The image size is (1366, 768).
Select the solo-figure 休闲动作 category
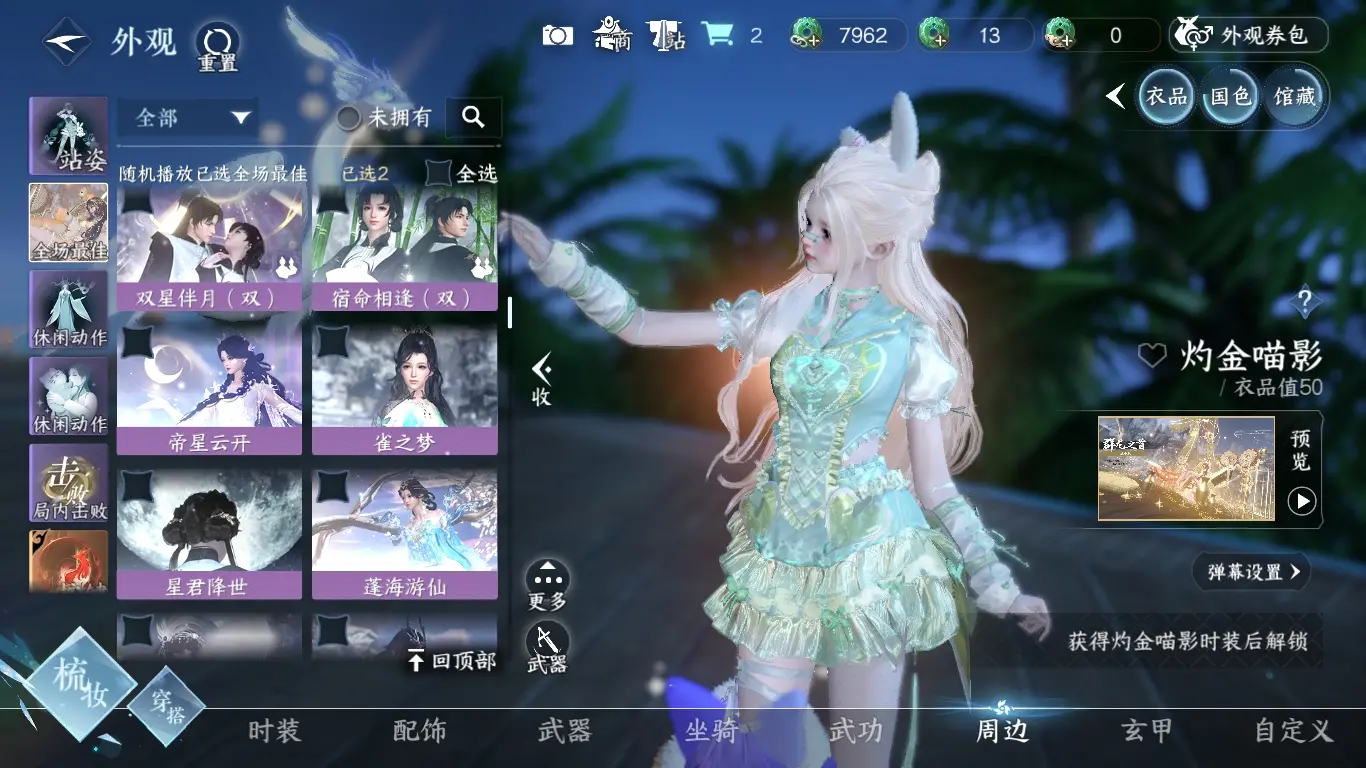coord(69,310)
